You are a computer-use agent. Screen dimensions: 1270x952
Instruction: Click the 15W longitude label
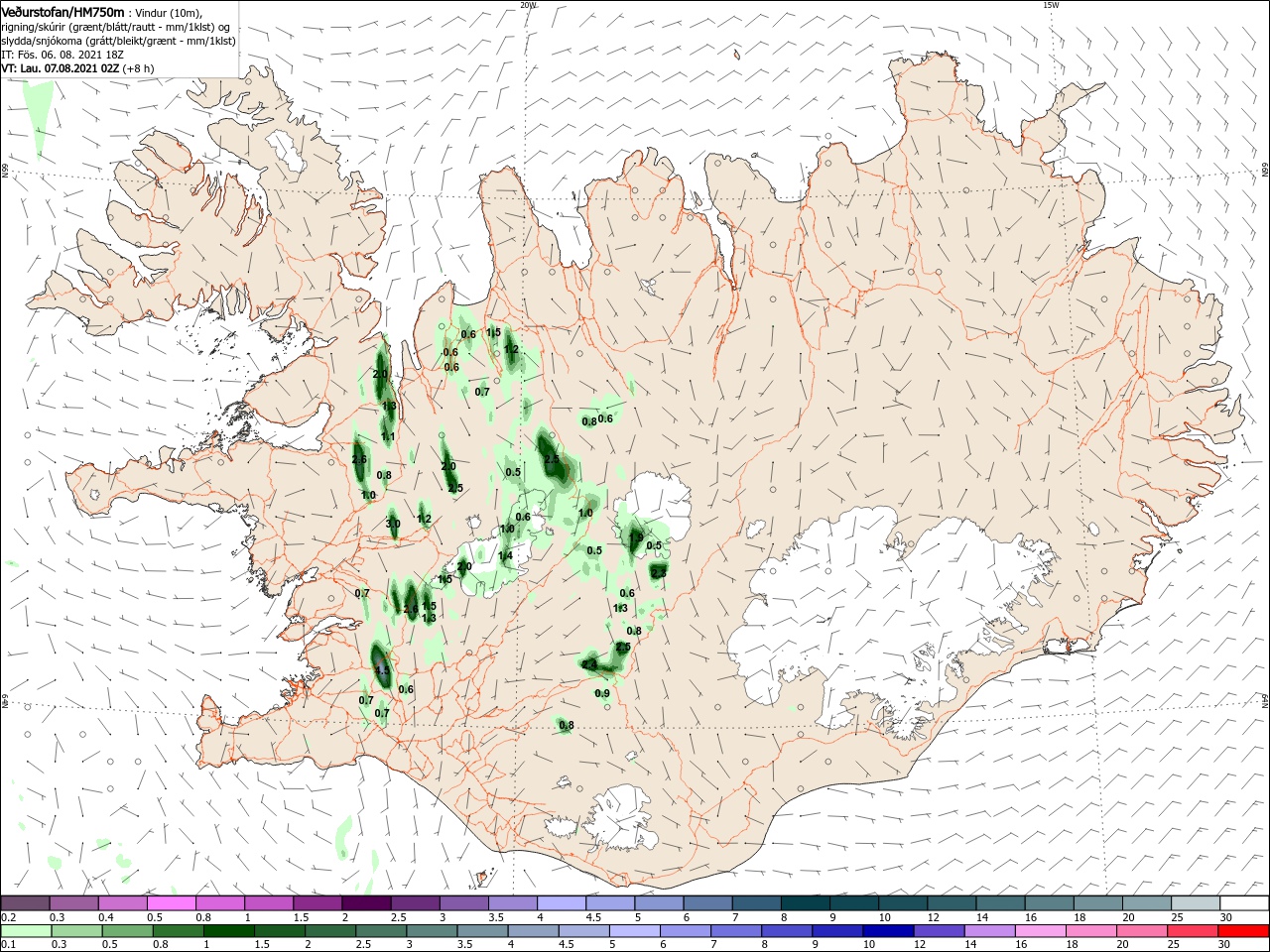click(x=1051, y=5)
